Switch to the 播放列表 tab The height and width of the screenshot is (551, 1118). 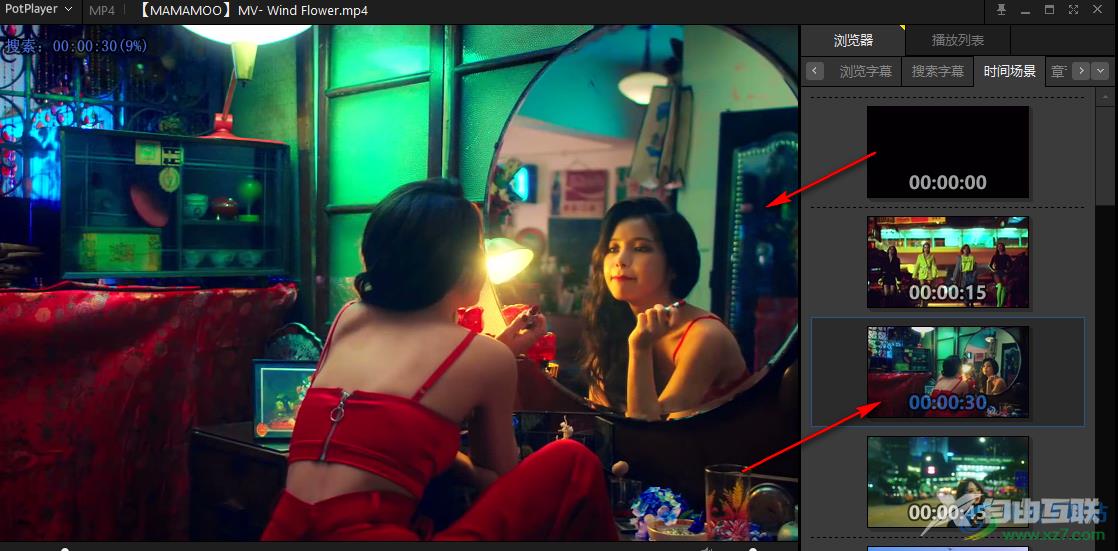click(958, 41)
